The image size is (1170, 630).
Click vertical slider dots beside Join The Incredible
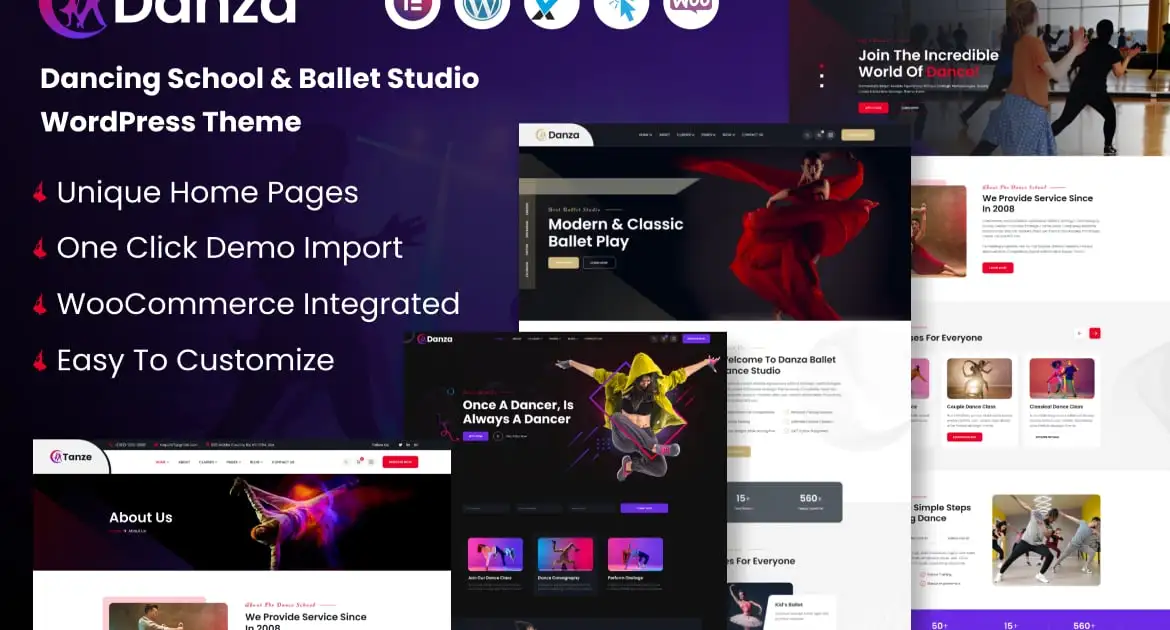(822, 76)
